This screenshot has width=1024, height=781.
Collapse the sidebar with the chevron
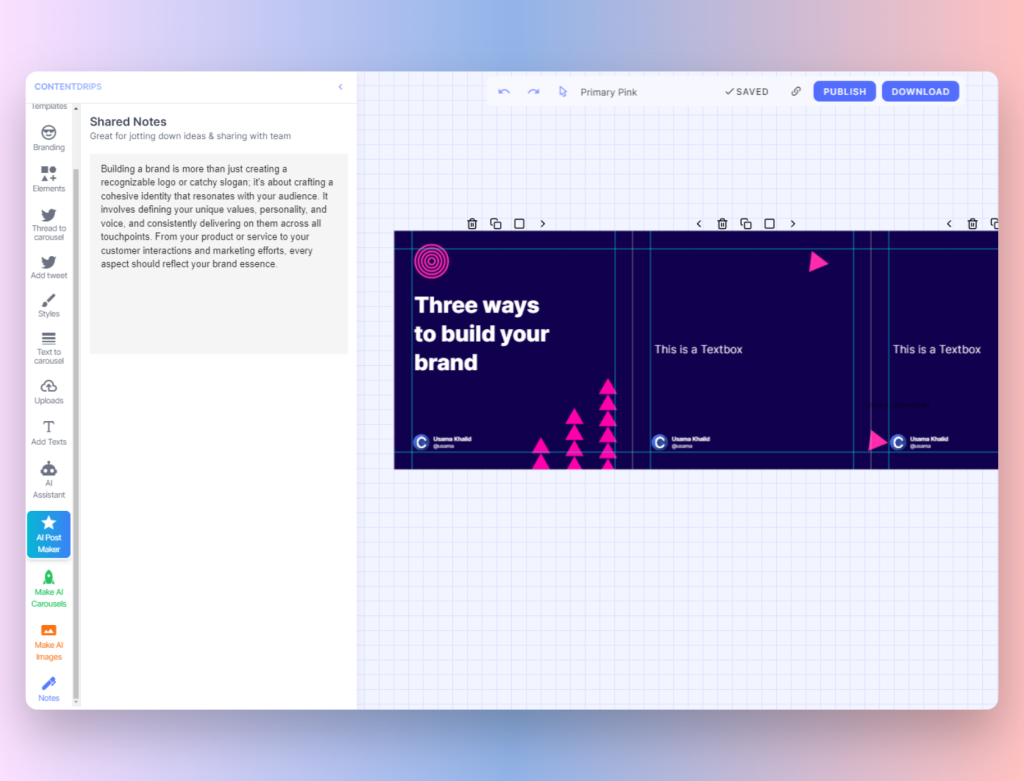tap(340, 87)
